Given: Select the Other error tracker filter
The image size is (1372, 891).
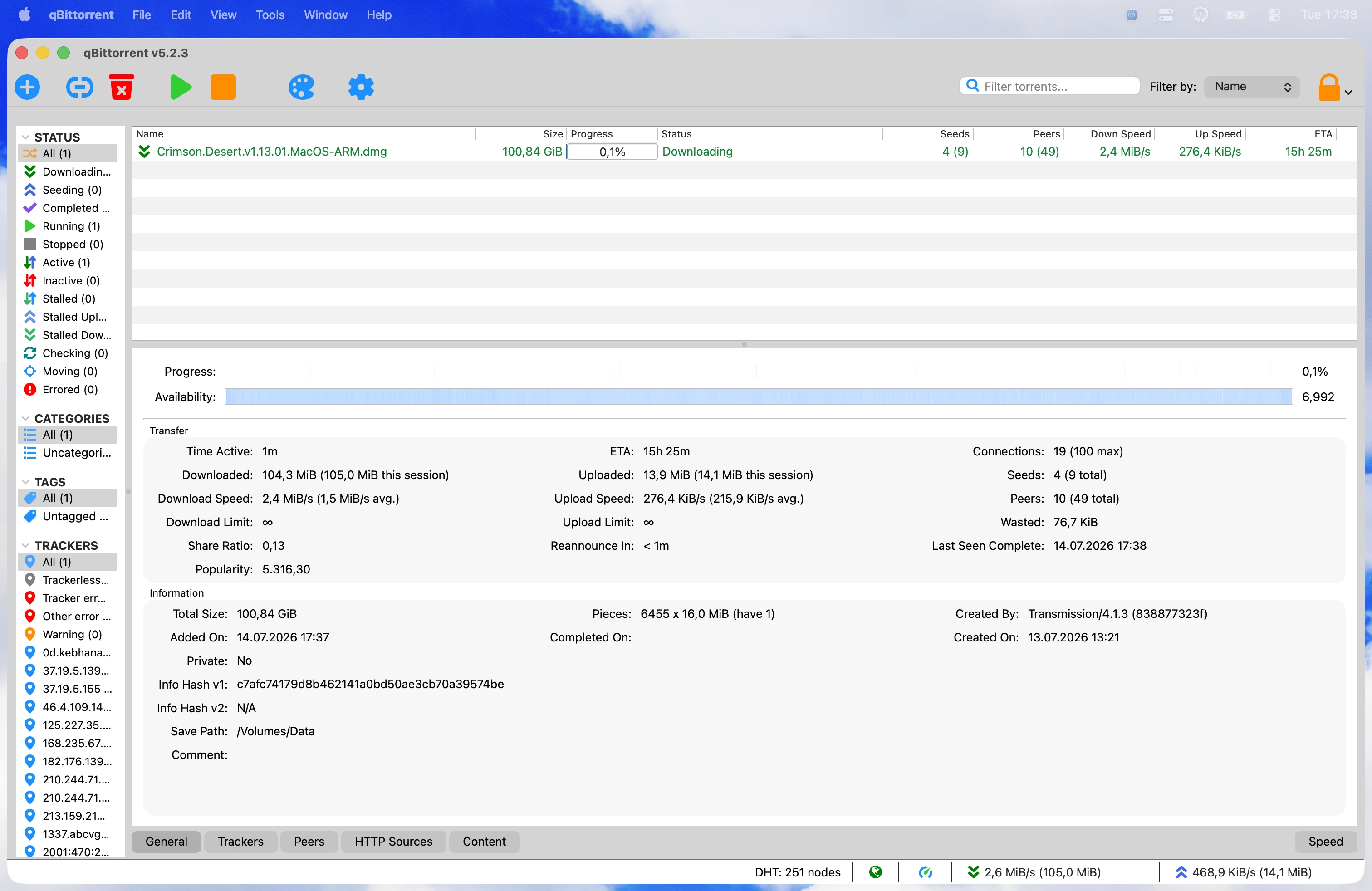Looking at the screenshot, I should pos(68,616).
